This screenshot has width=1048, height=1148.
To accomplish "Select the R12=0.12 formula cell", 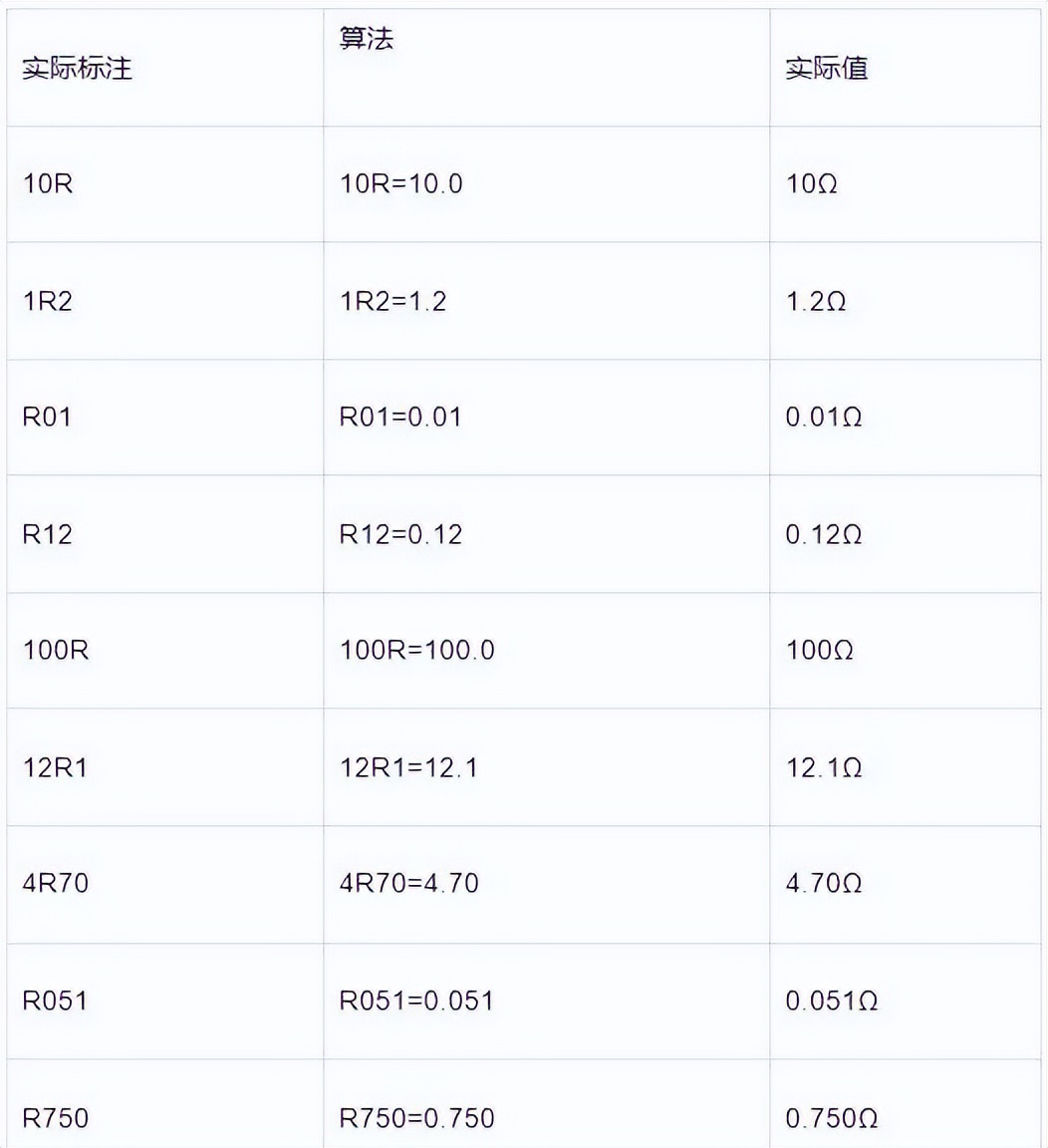I will tap(401, 534).
